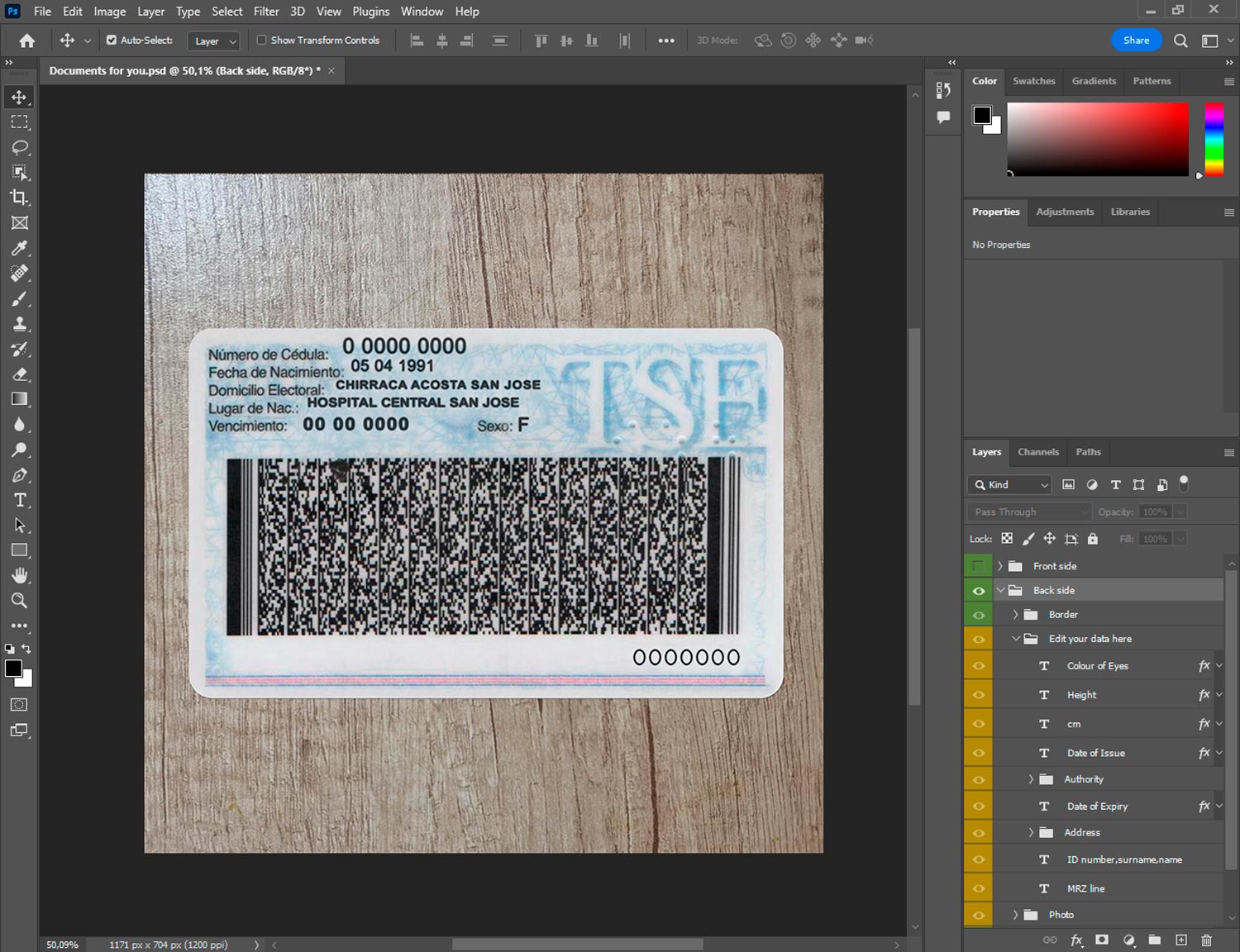This screenshot has width=1240, height=952.
Task: Select the Horizontal Type tool
Action: 19,500
